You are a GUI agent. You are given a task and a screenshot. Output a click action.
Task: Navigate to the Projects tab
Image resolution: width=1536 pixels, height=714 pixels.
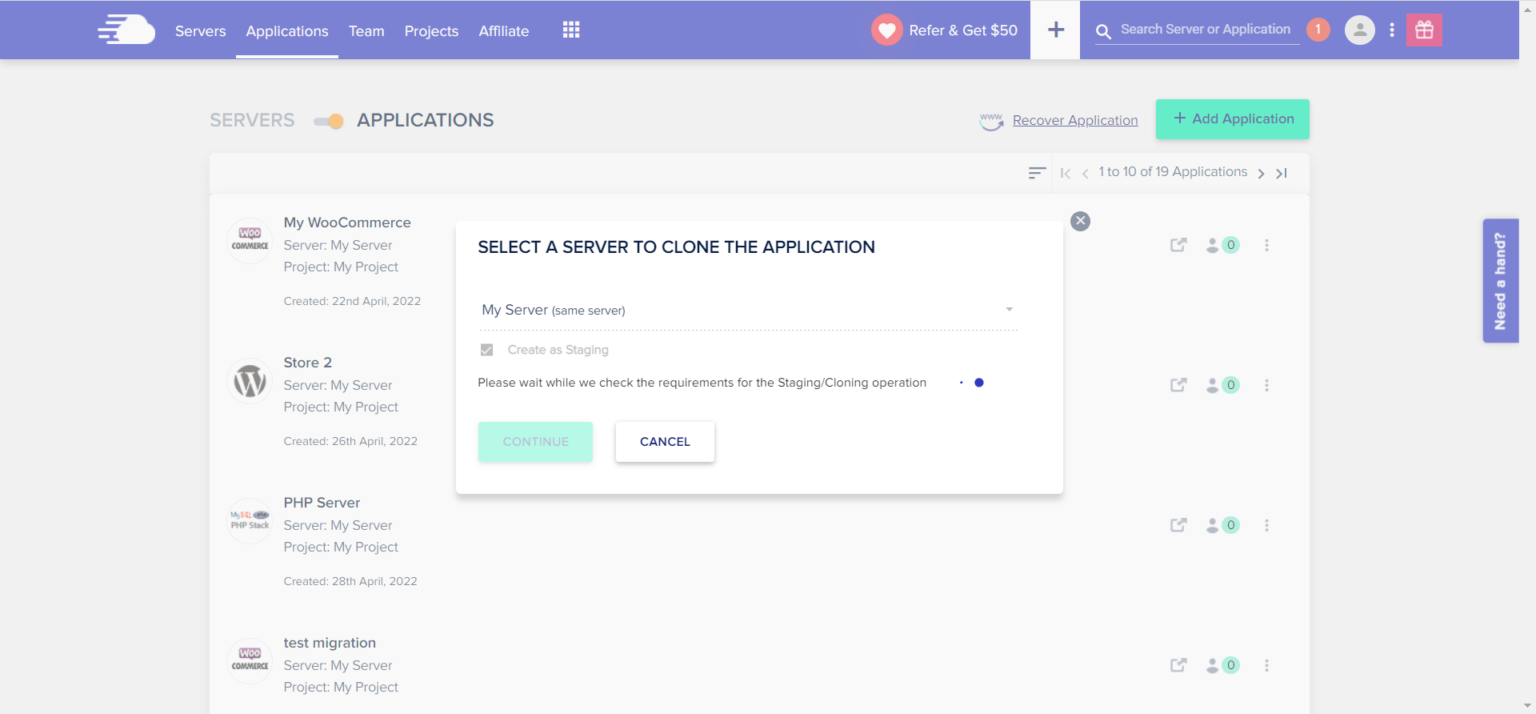point(431,30)
